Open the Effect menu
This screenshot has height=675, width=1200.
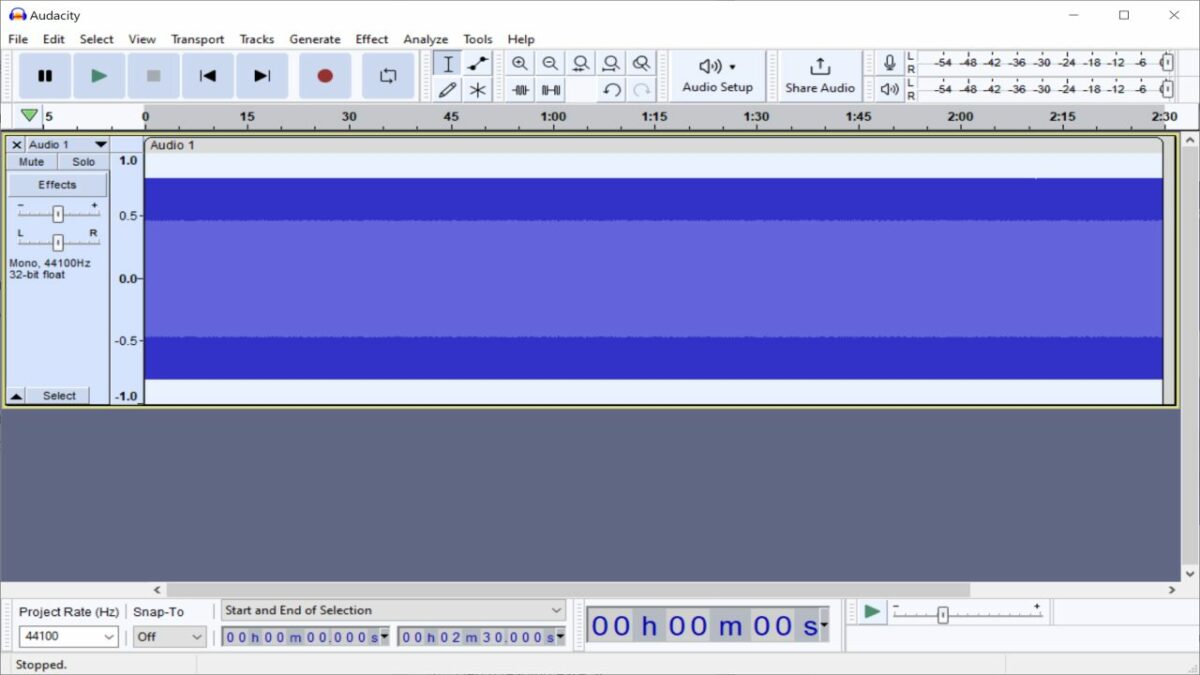point(372,39)
